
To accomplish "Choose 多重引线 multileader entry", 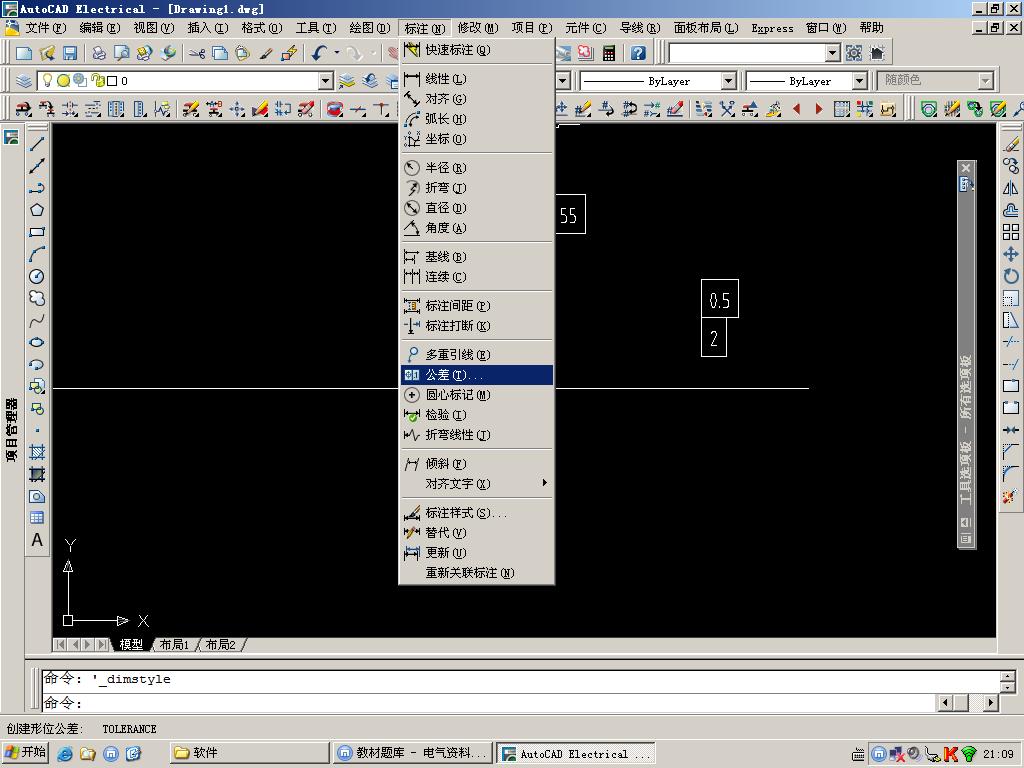I will tap(476, 355).
